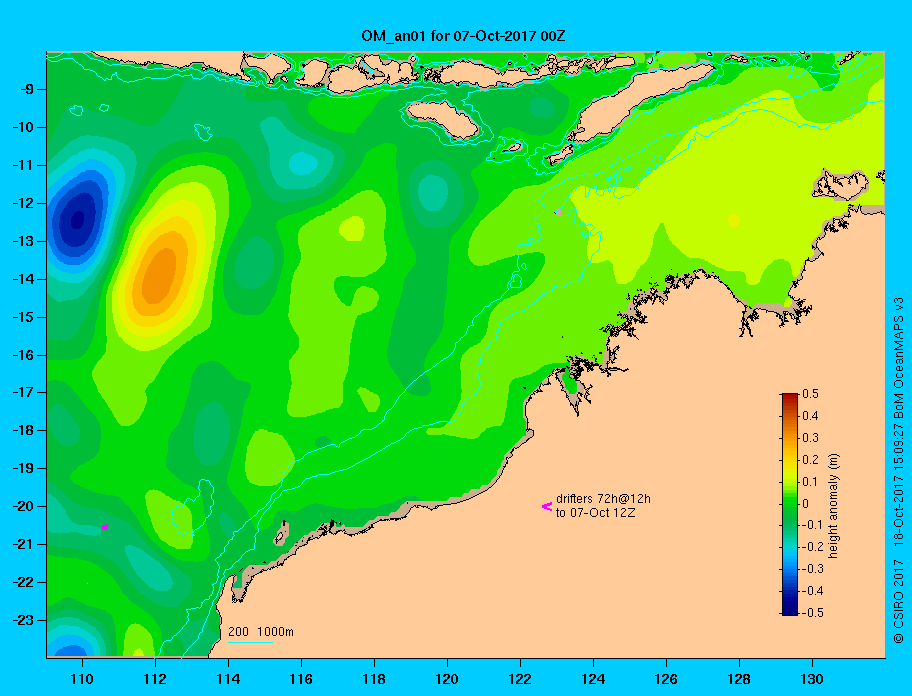Click the dark blue negative anomaly eddy center
Screen dimensions: 912x696
(x=77, y=219)
